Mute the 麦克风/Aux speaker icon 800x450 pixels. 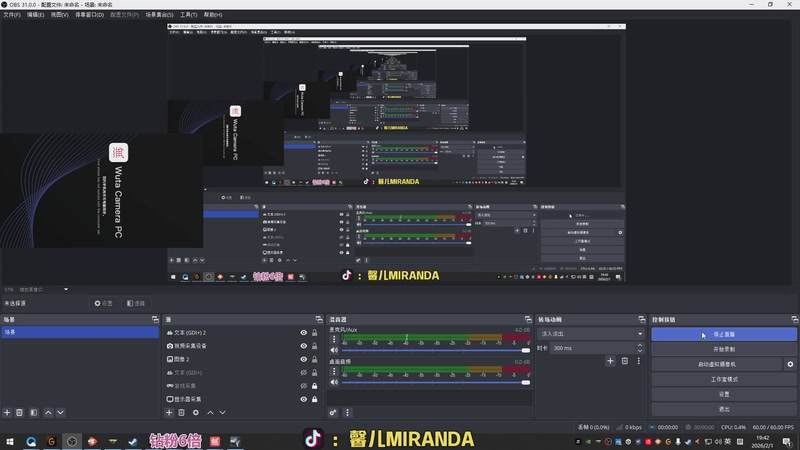coord(334,350)
